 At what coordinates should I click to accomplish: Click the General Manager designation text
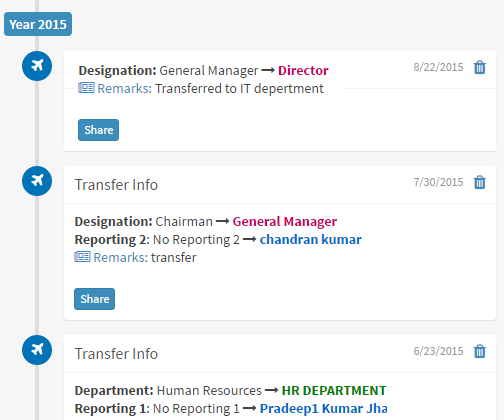click(285, 221)
